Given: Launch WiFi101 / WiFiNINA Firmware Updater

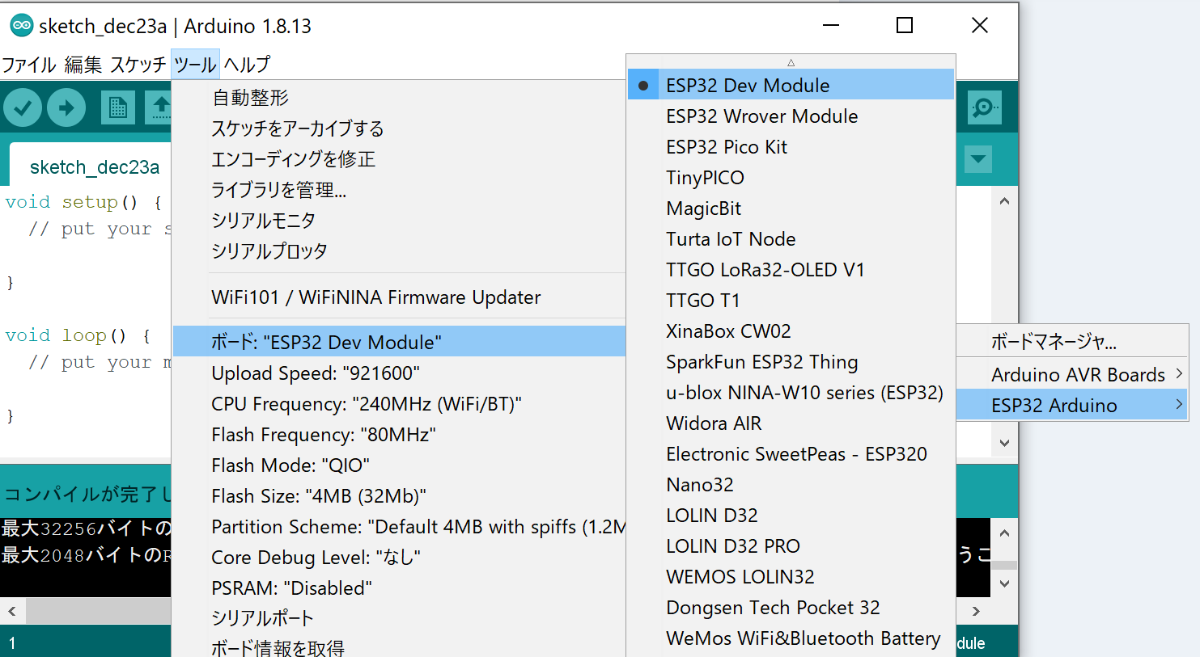Looking at the screenshot, I should (x=400, y=297).
